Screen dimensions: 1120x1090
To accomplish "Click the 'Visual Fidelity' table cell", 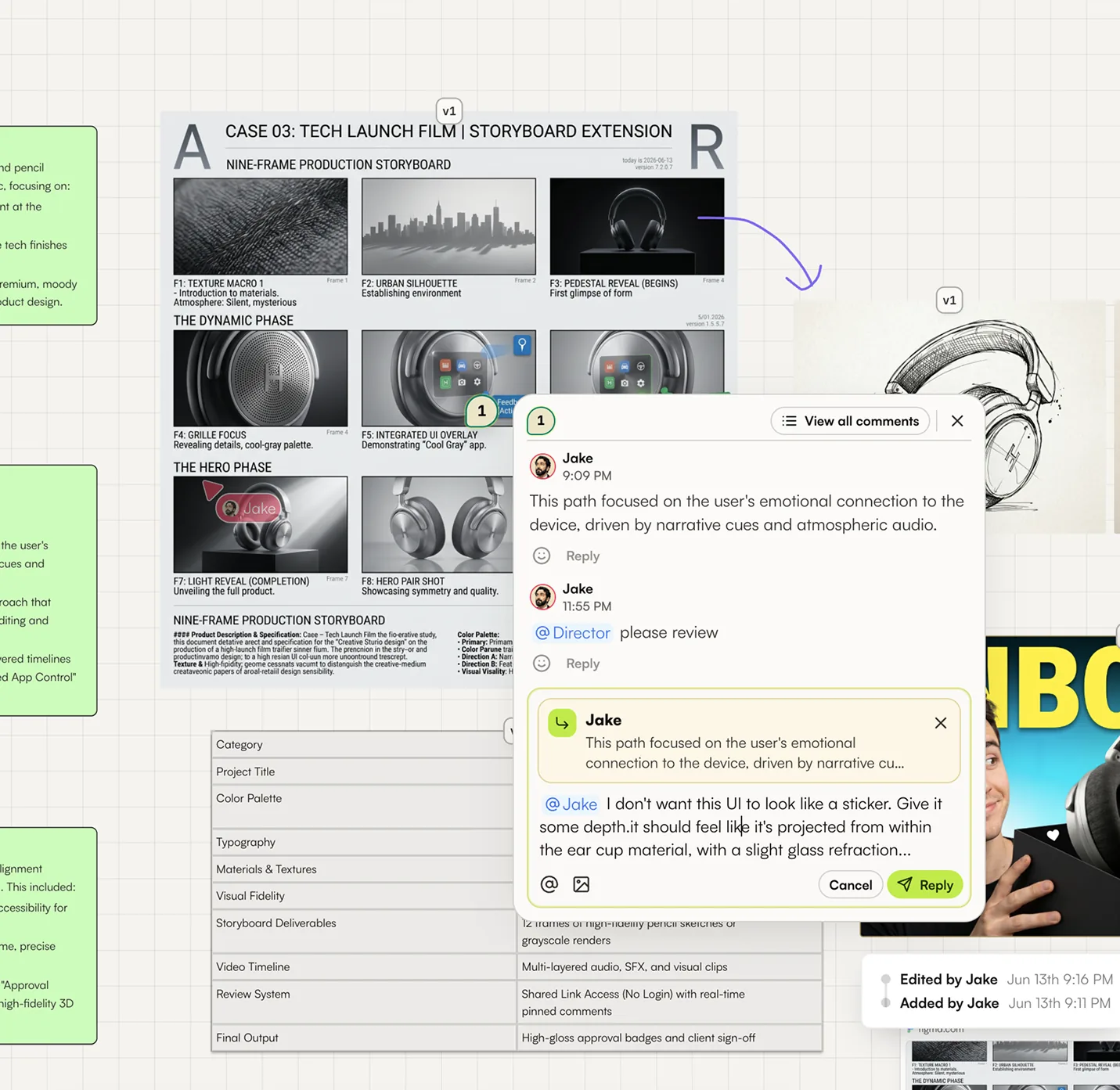I will pyautogui.click(x=362, y=896).
